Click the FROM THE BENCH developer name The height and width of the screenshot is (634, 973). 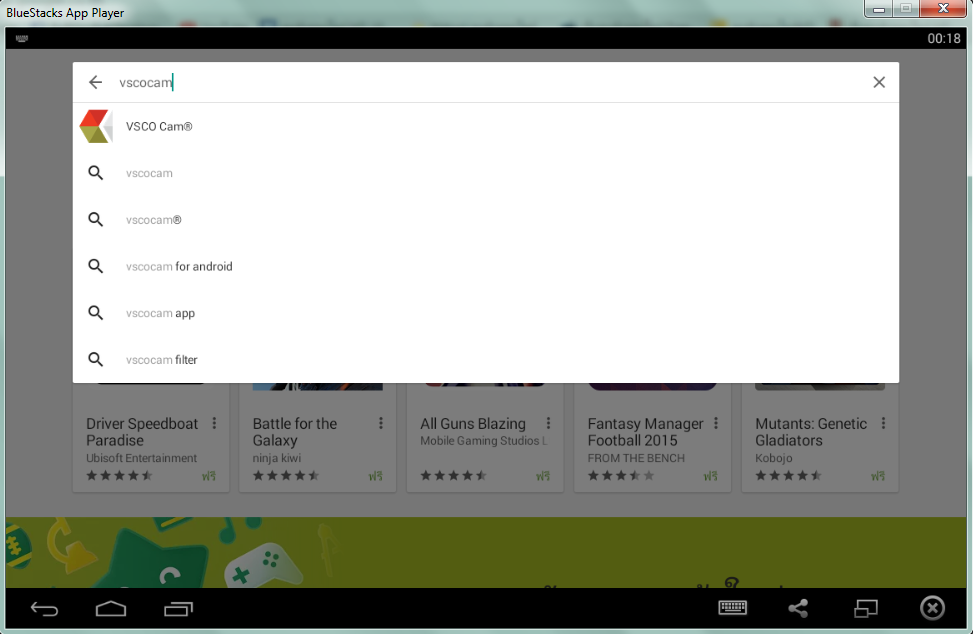636,458
